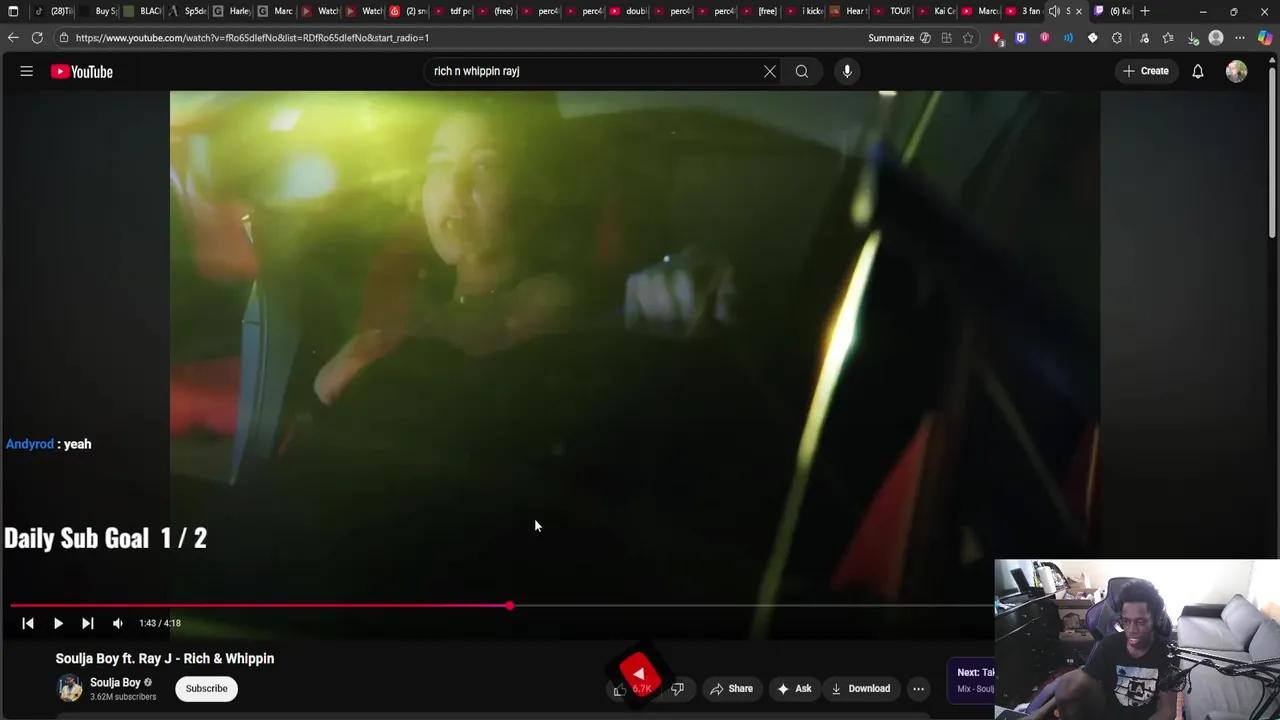
Task: Open the Soulja Boy channel avatar
Action: 70,688
